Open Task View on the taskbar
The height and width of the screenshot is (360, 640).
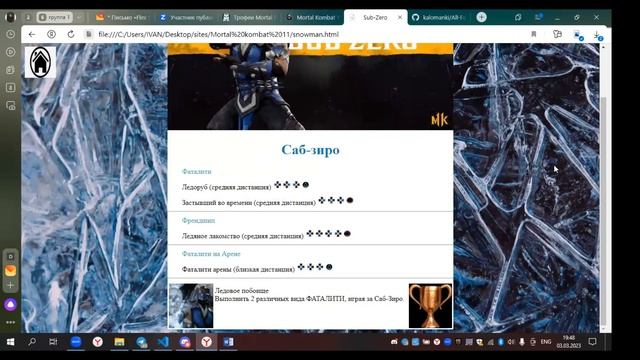53,342
